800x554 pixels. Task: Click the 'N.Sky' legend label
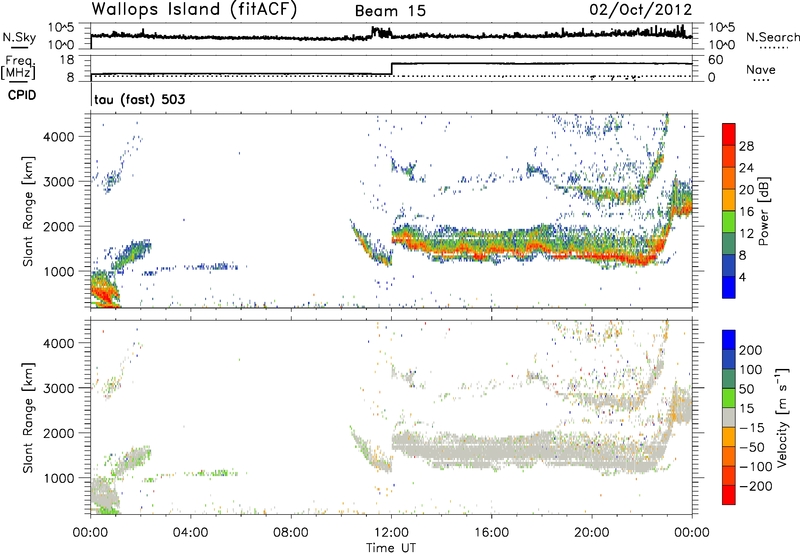[x=19, y=37]
